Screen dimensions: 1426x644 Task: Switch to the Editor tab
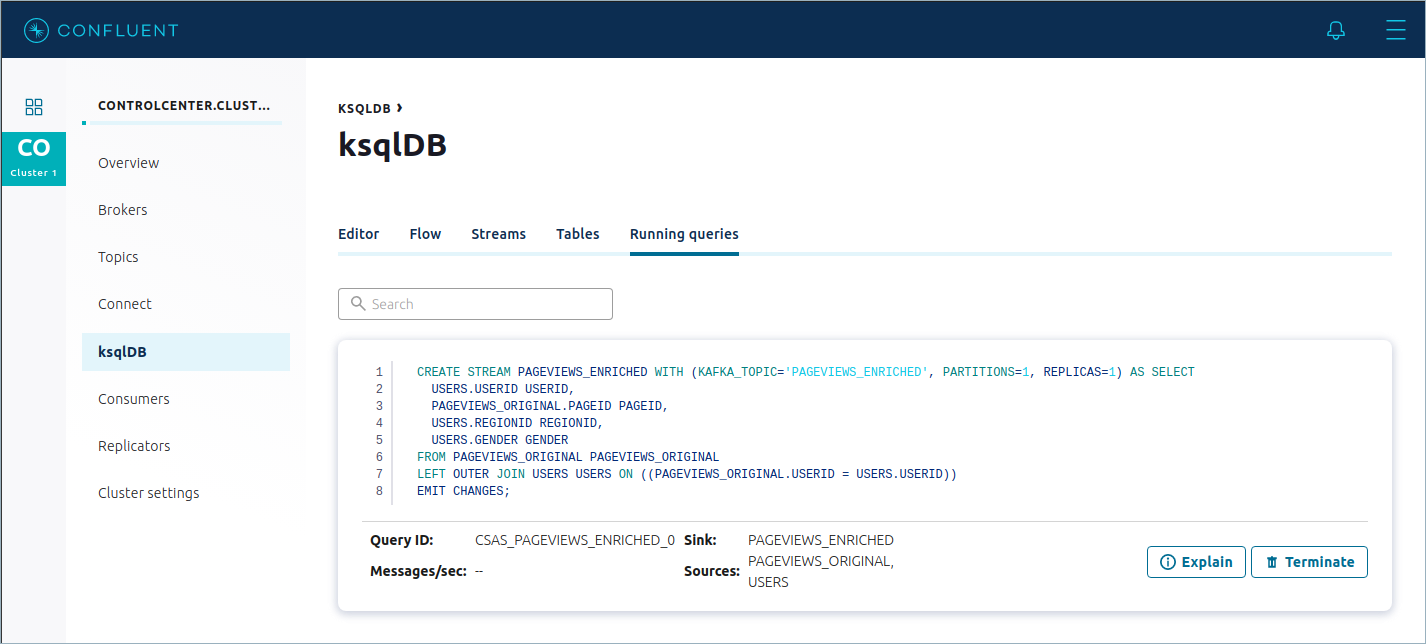359,233
